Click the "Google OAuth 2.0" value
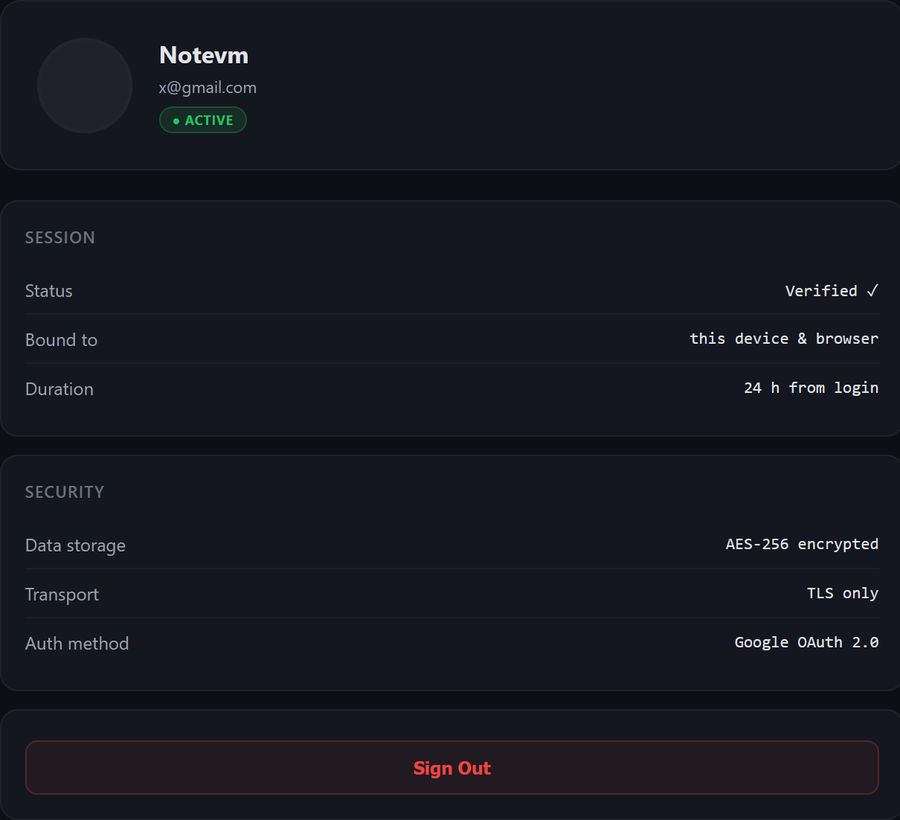Screen dimensions: 900x820 tap(806, 642)
